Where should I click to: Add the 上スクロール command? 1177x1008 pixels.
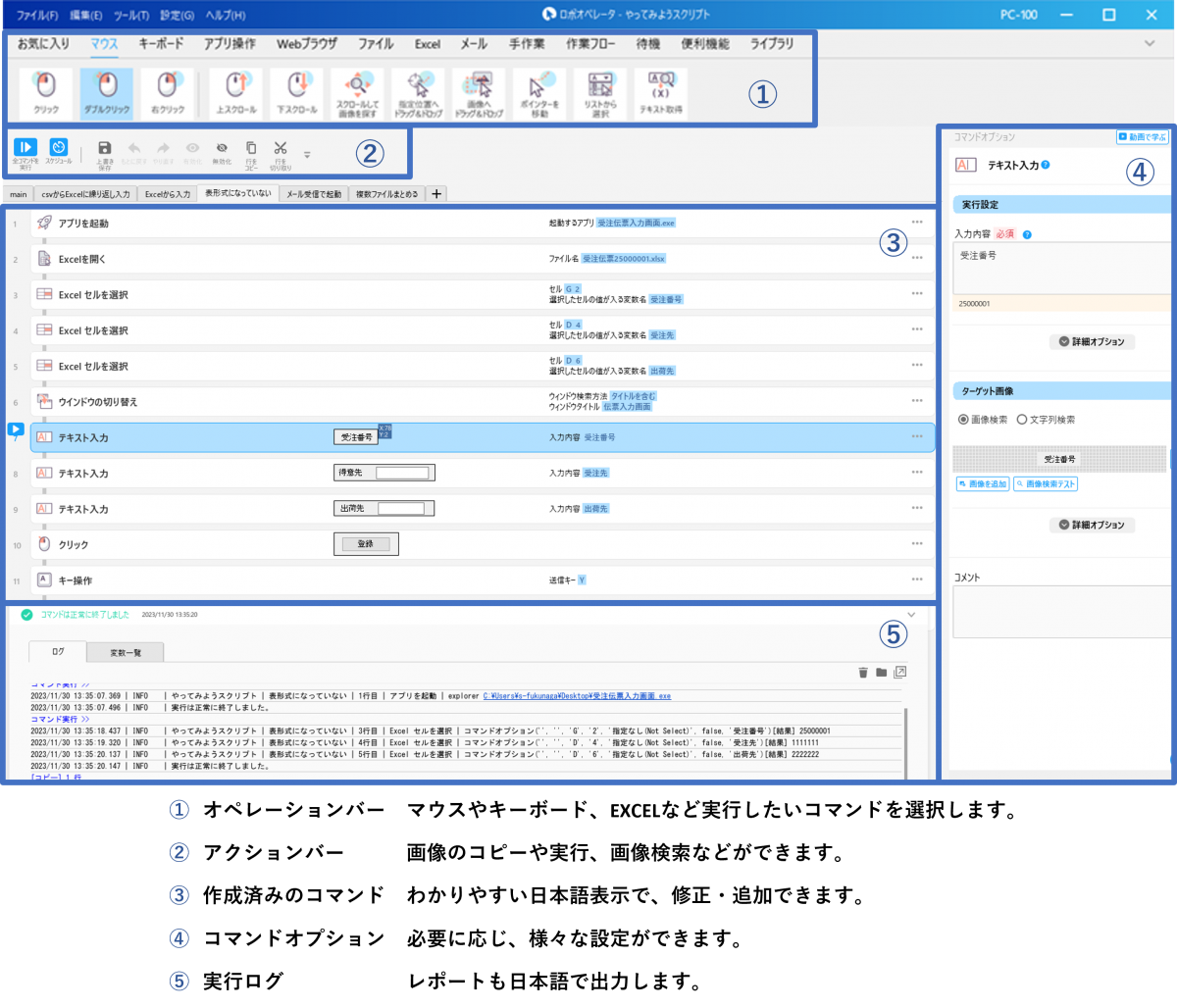236,94
